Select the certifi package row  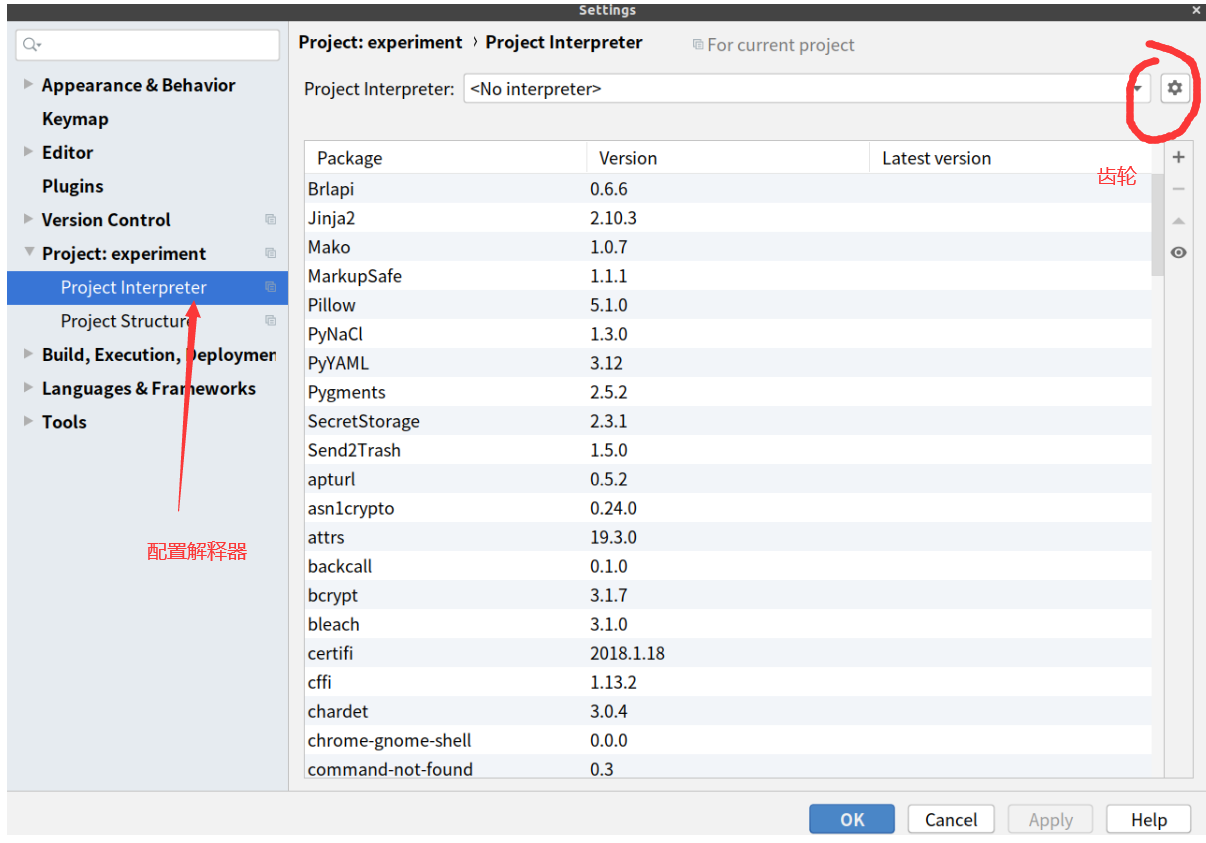728,653
